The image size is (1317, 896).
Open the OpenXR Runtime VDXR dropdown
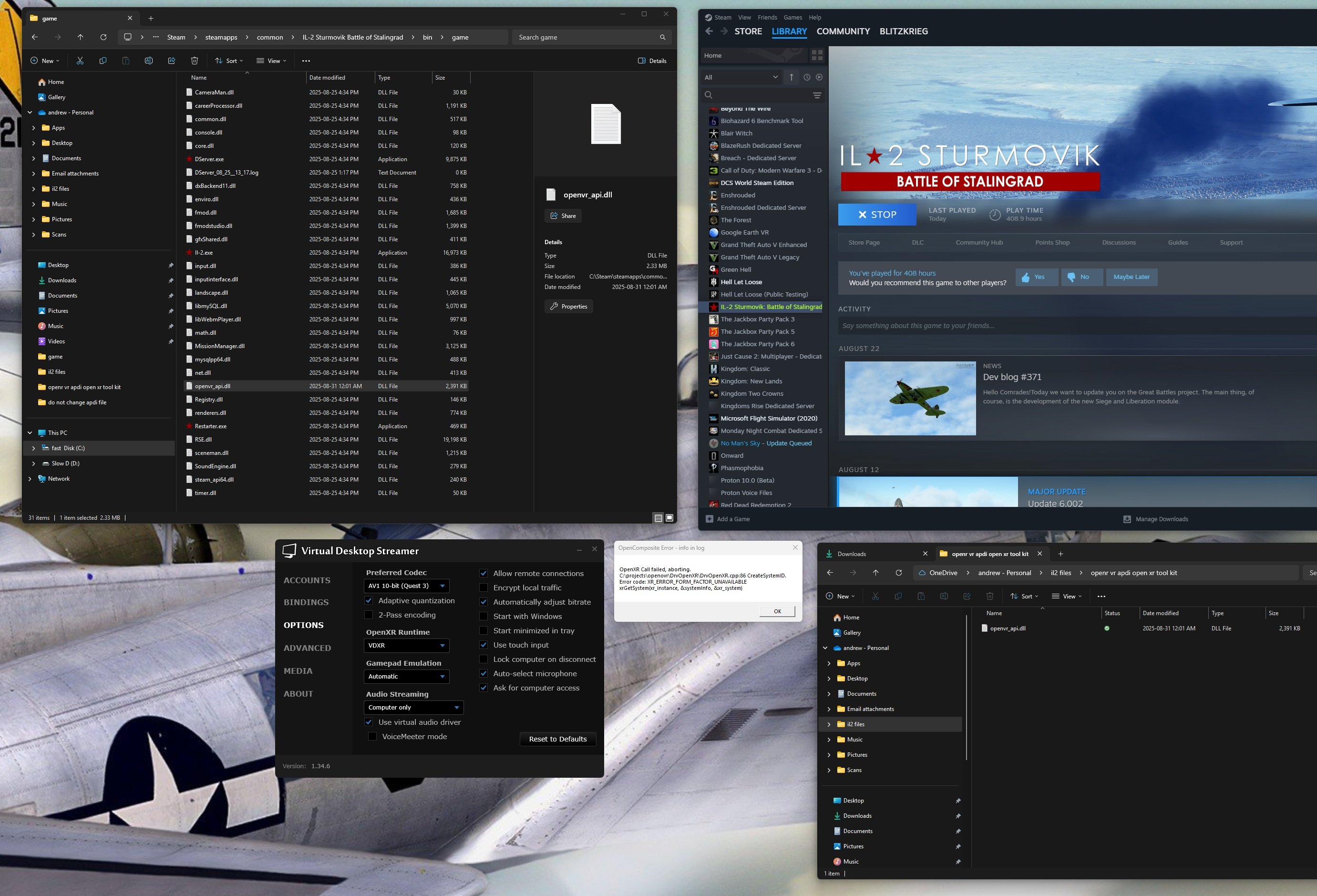tap(406, 646)
